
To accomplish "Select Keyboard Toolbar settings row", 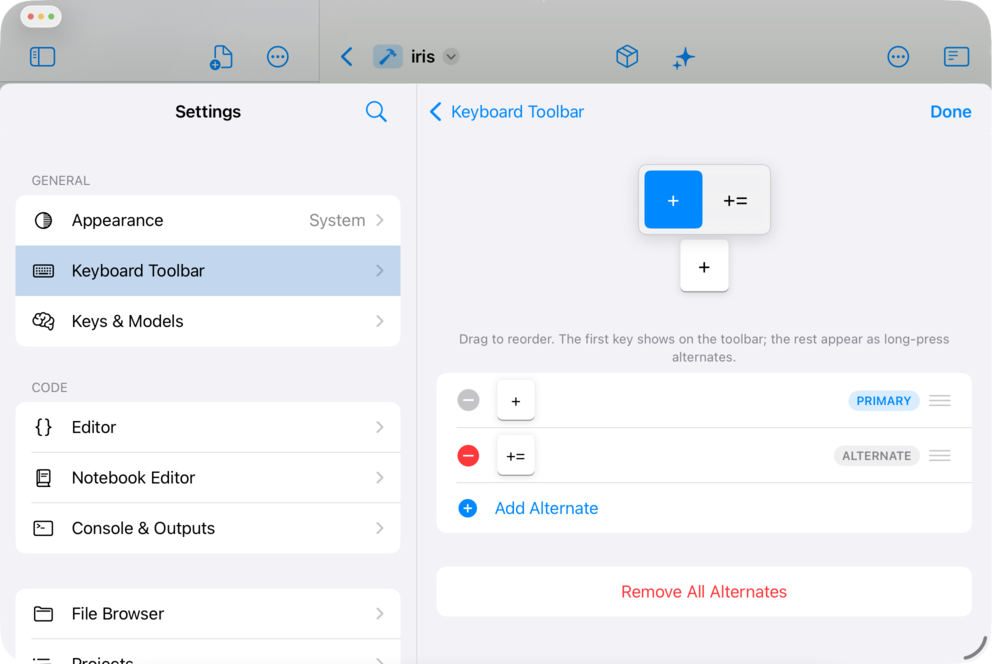I will [x=208, y=271].
